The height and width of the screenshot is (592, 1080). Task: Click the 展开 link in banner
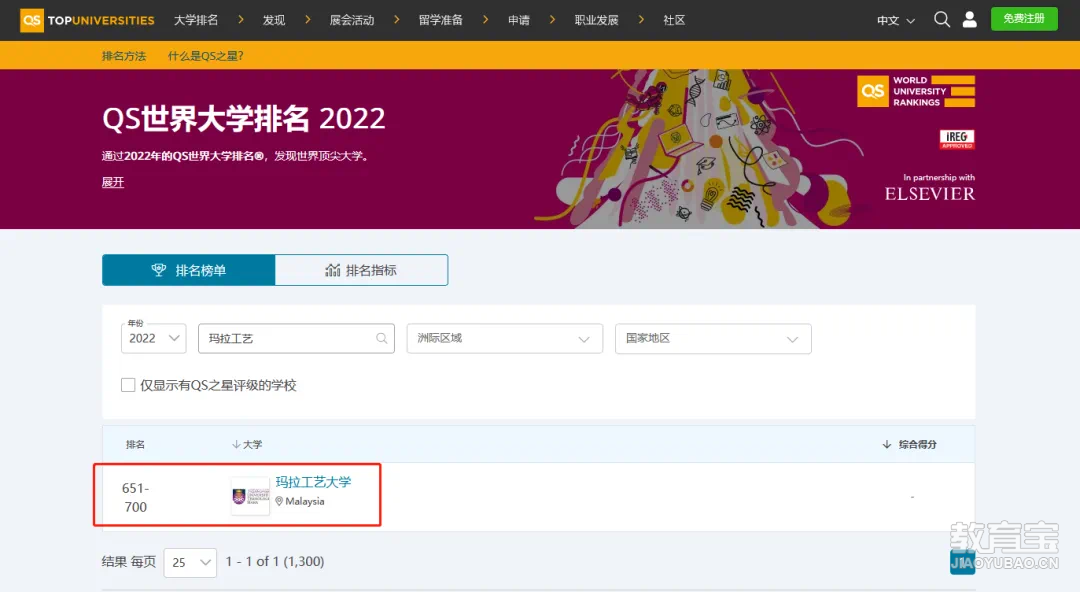[x=113, y=182]
